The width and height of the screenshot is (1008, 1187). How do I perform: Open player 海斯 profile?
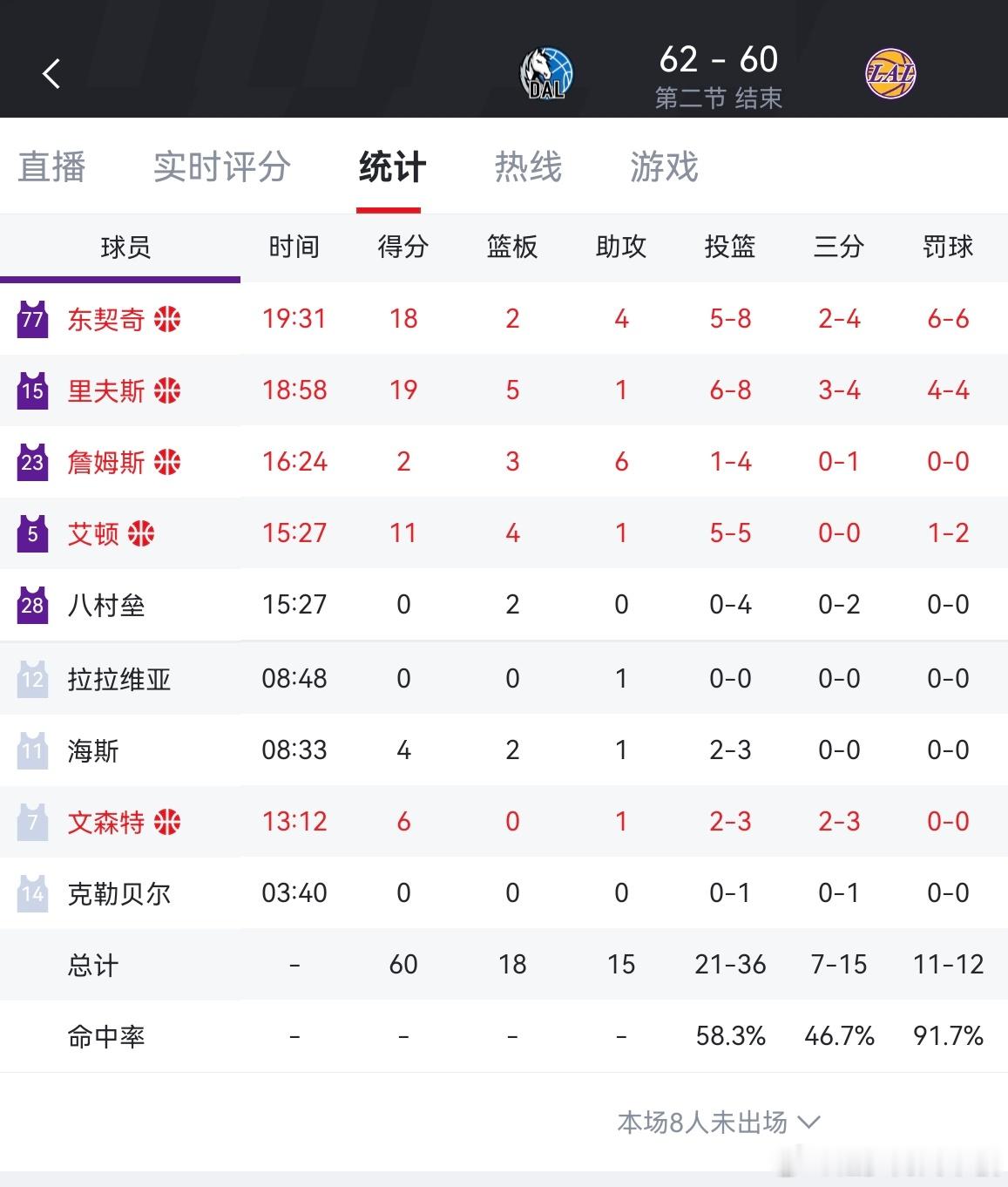pos(93,750)
